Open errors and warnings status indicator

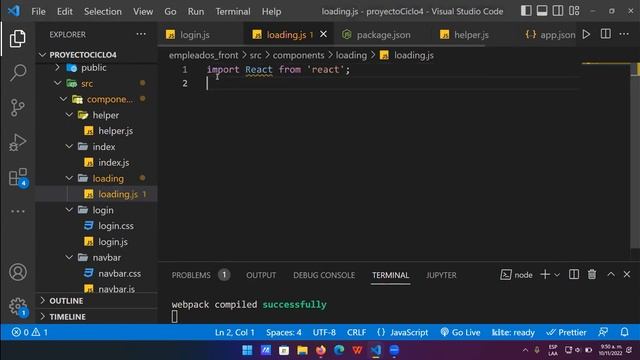pyautogui.click(x=29, y=332)
